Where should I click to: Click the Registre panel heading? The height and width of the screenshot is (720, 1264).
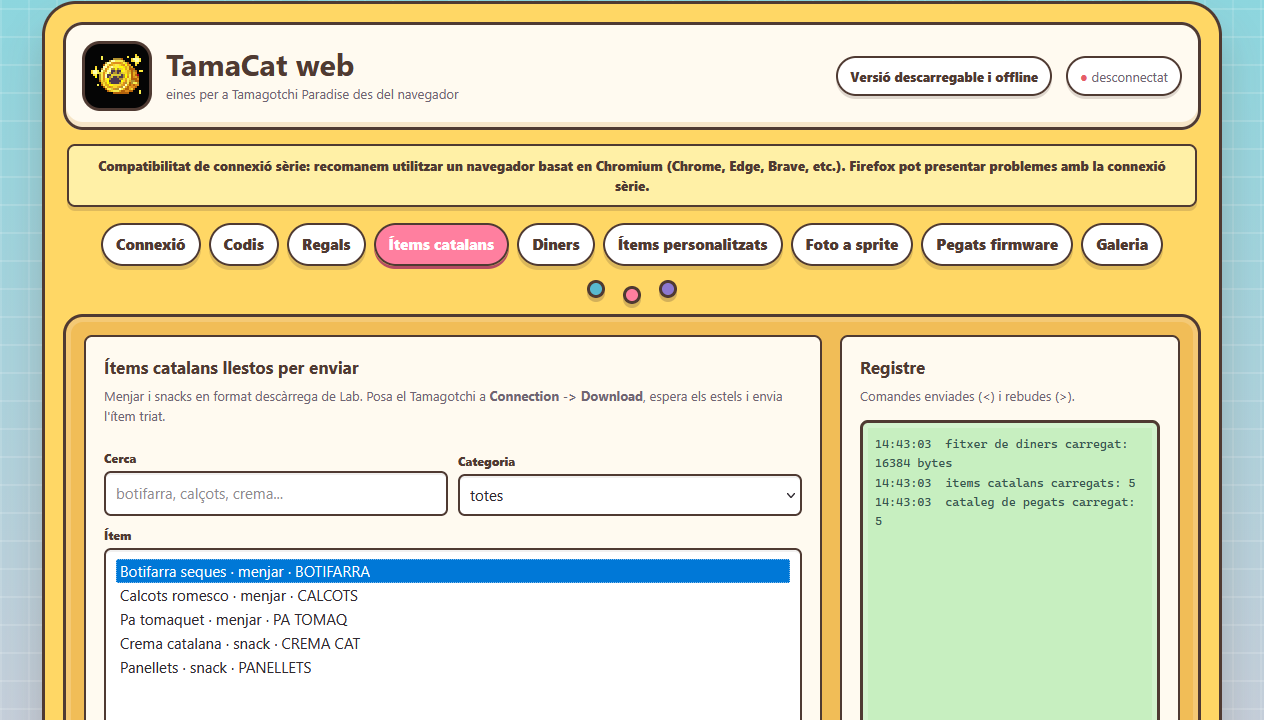click(893, 368)
